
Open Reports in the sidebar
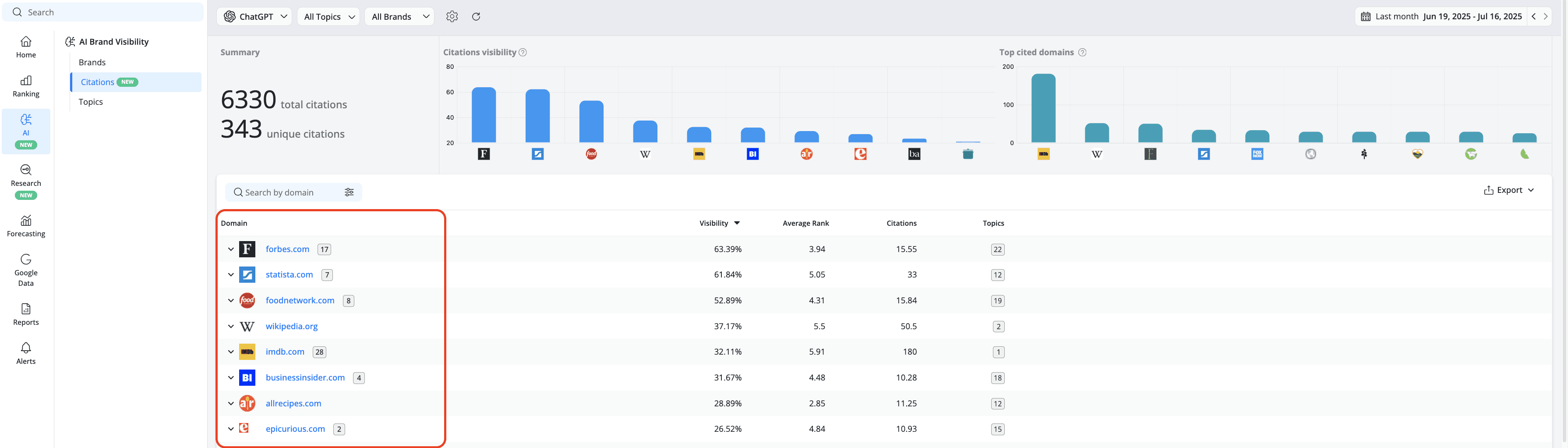[25, 314]
